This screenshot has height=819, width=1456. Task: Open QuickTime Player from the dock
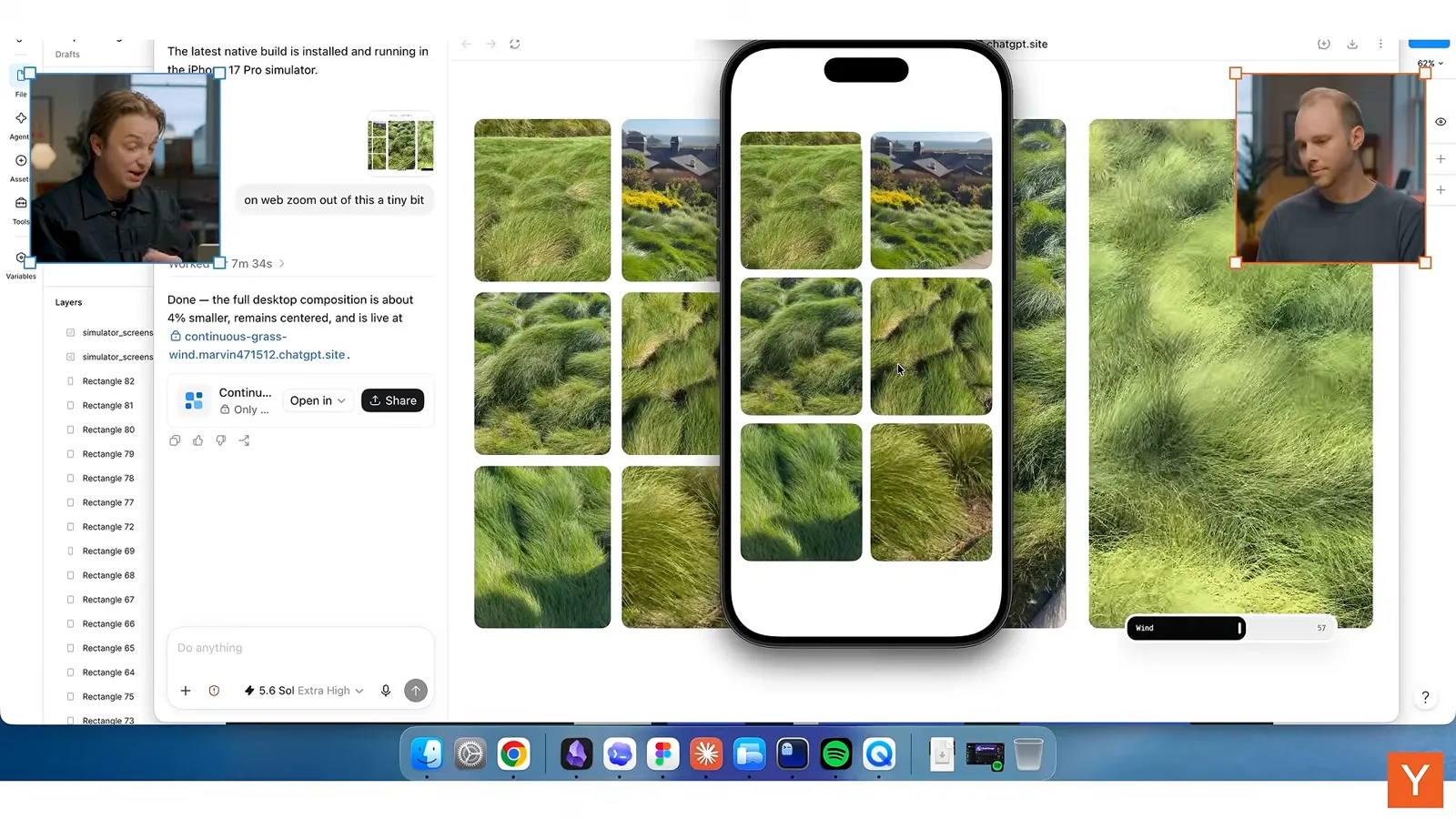(879, 753)
